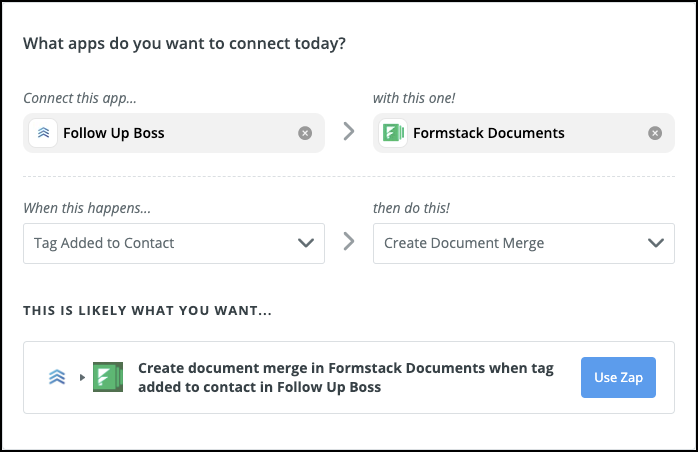Remove Formstack Documents with its X icon

[x=654, y=133]
